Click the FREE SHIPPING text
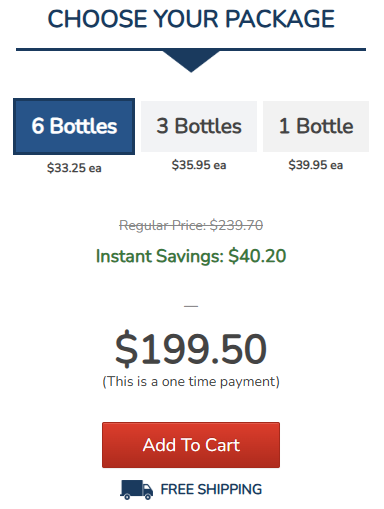Viewport: 384px width, 509px height. pyautogui.click(x=211, y=490)
